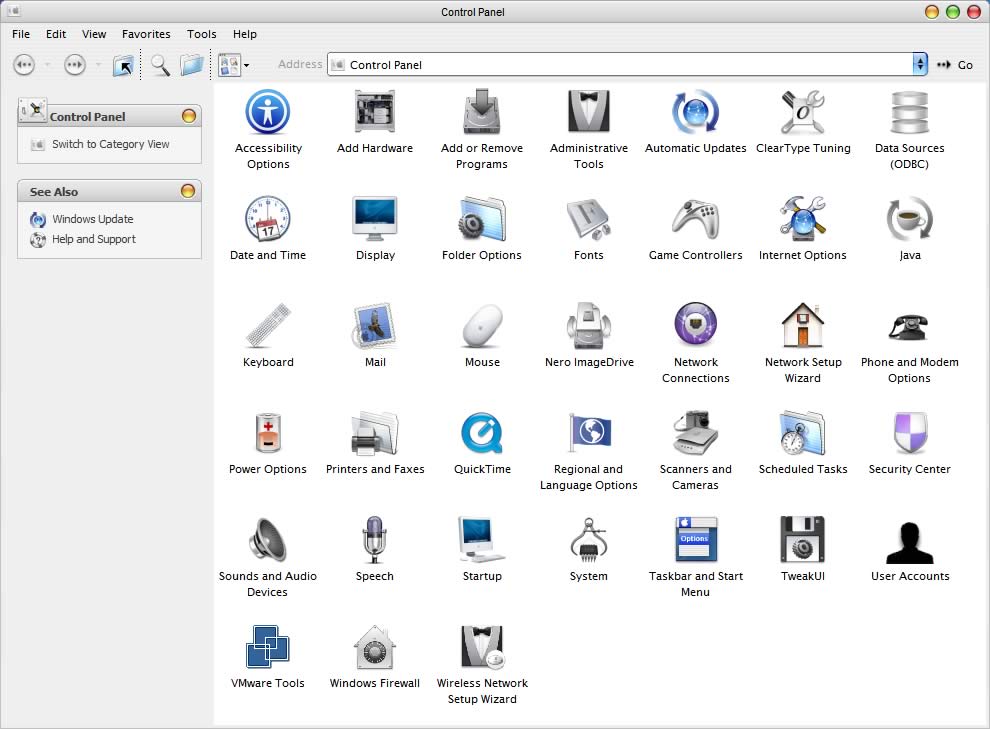The image size is (990, 729).
Task: Open Add Hardware applet
Action: (x=374, y=112)
